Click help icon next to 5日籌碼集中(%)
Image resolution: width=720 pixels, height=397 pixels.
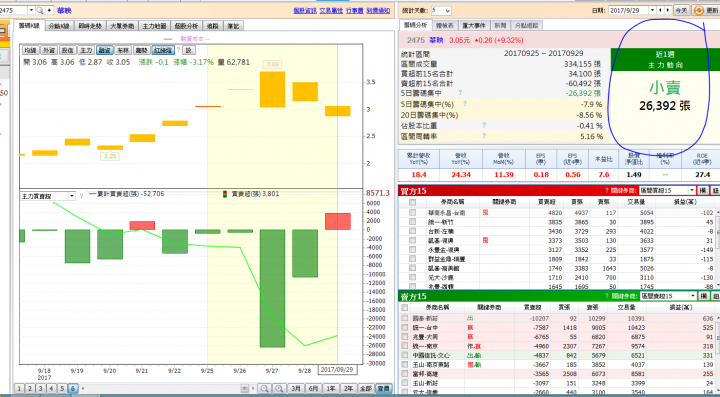[465, 104]
